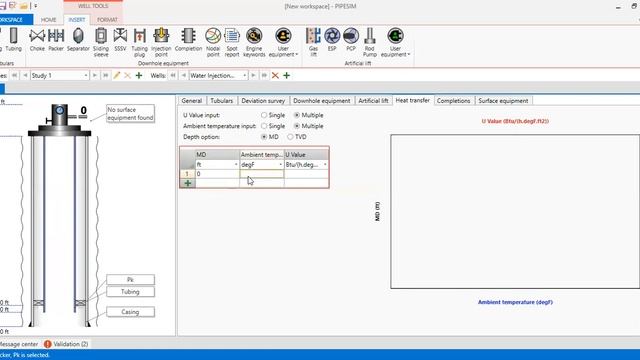Add a new well with green plus

point(287,76)
